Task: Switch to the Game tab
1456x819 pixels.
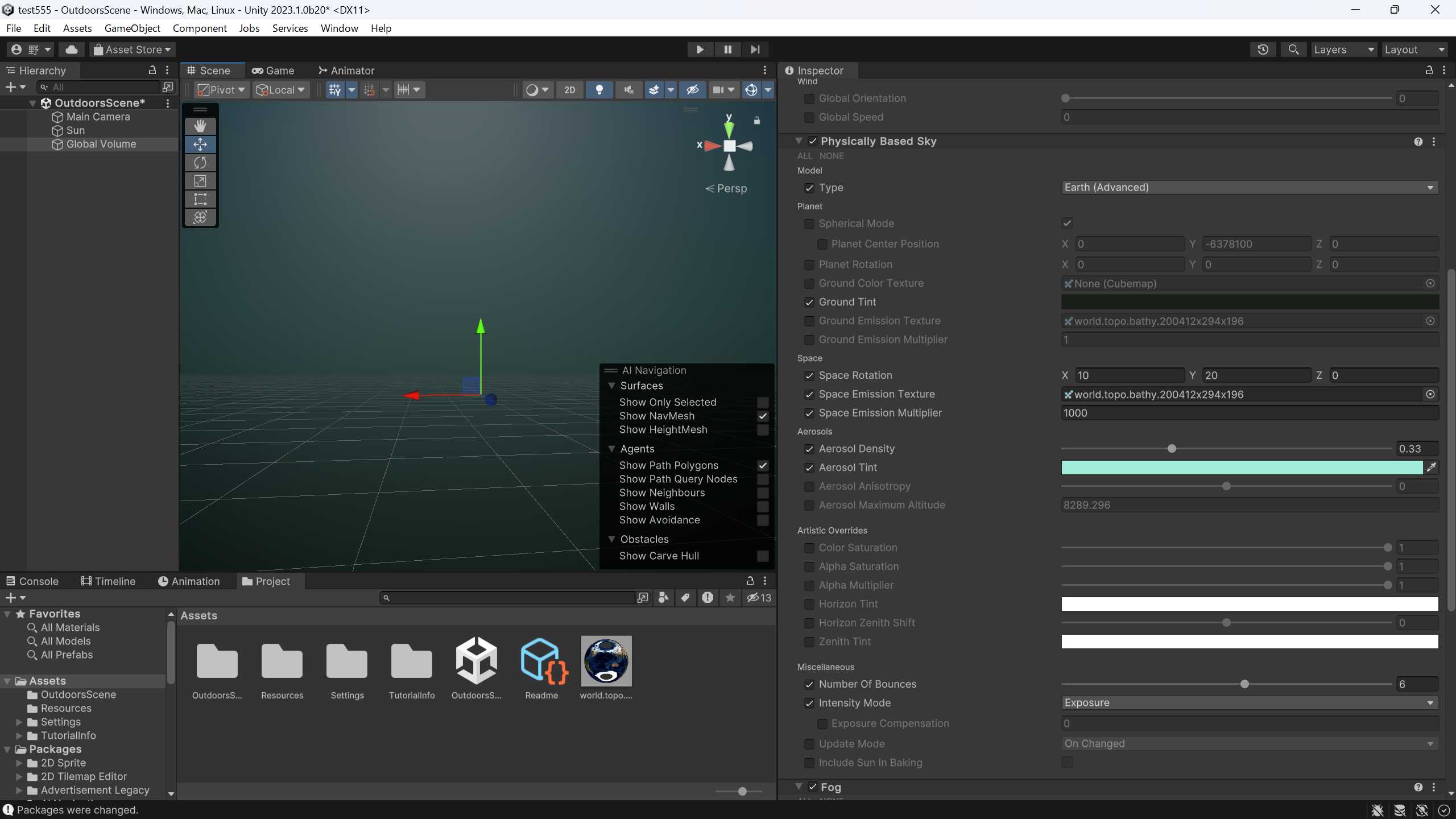Action: tap(274, 70)
